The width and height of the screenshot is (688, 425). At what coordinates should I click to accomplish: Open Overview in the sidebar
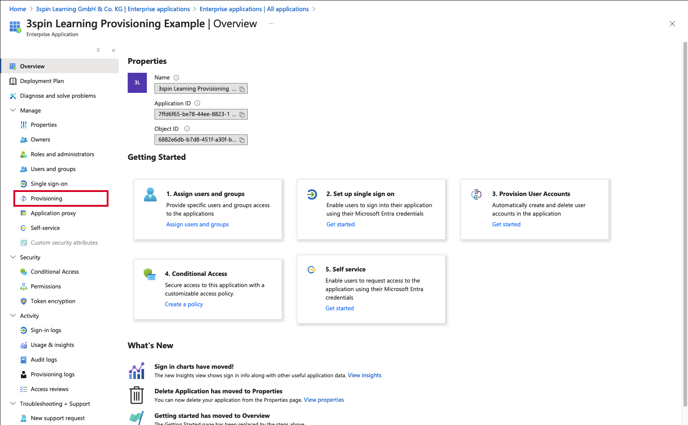[60, 66]
